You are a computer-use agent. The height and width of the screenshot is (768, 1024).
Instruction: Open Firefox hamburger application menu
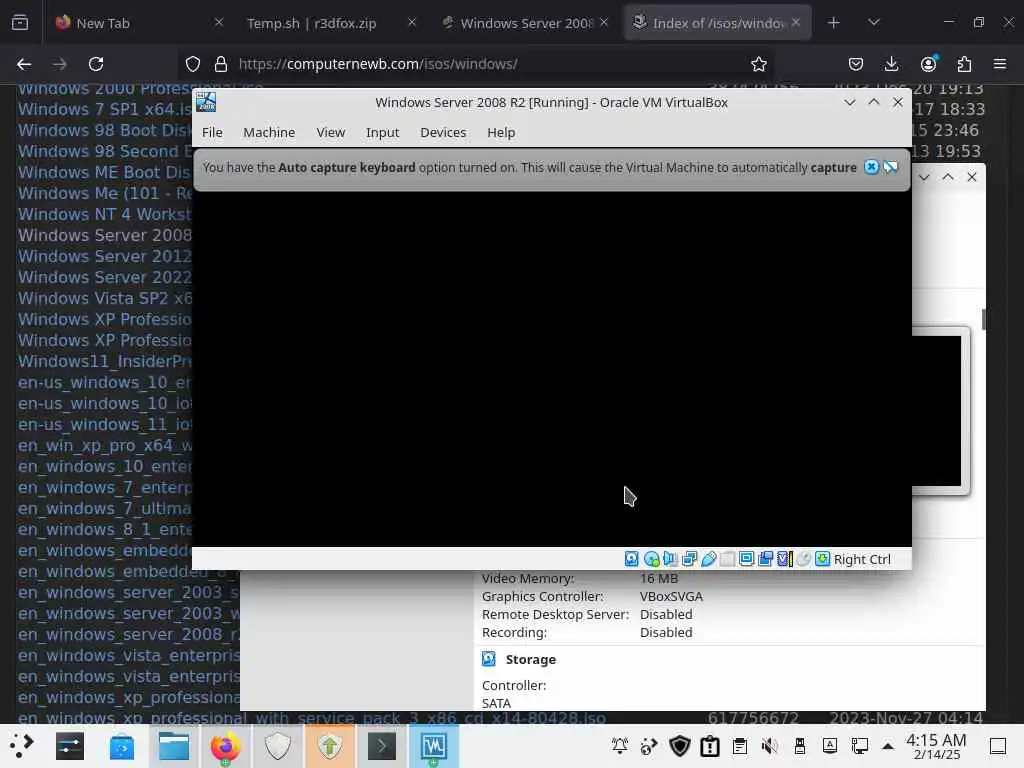[x=1000, y=64]
